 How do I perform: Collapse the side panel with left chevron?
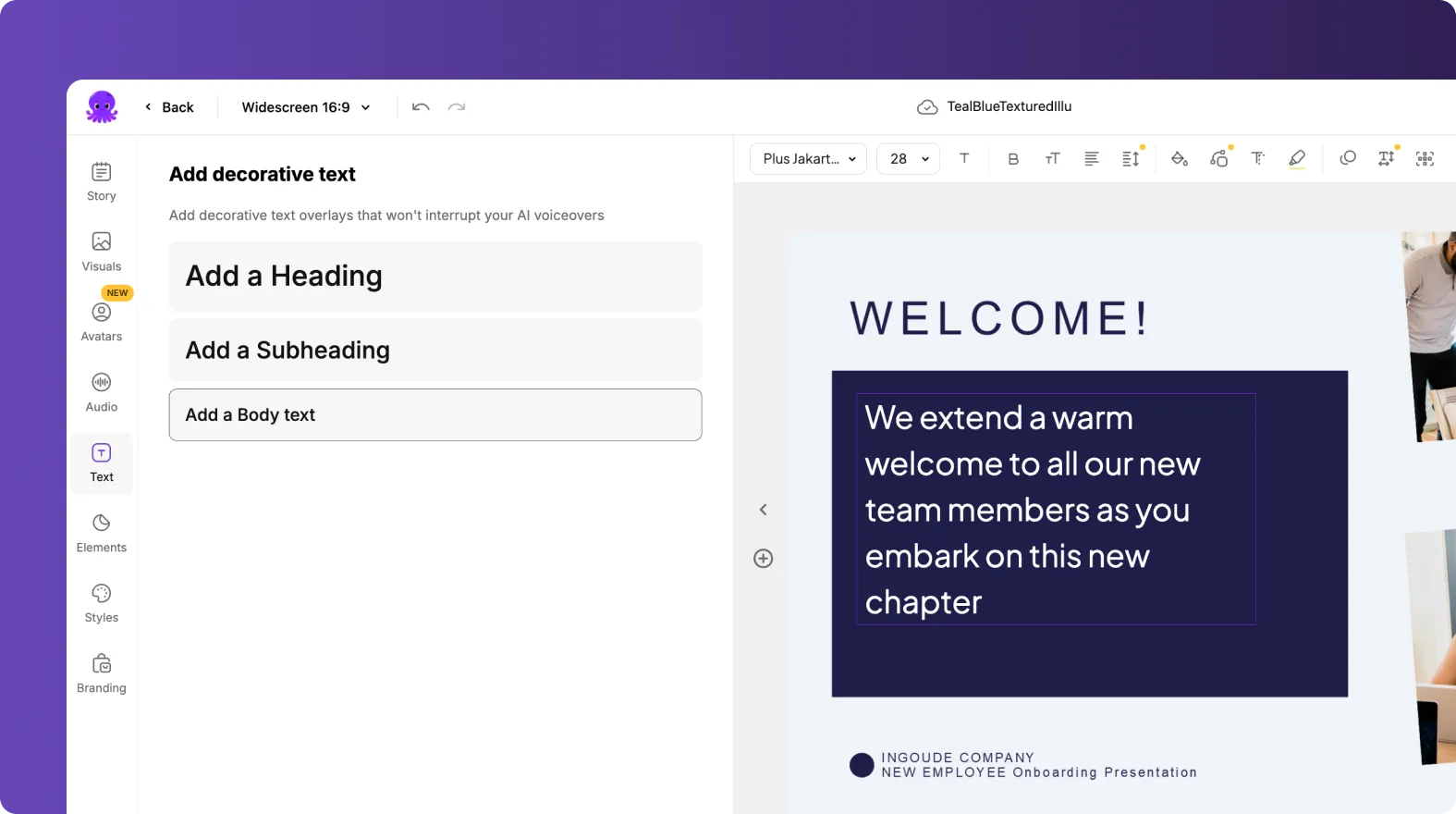[763, 510]
